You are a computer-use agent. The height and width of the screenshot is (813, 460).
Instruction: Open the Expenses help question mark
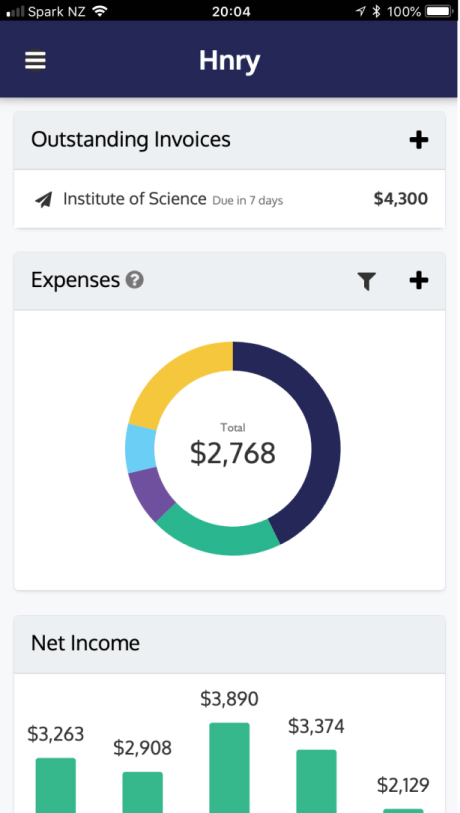tap(134, 281)
